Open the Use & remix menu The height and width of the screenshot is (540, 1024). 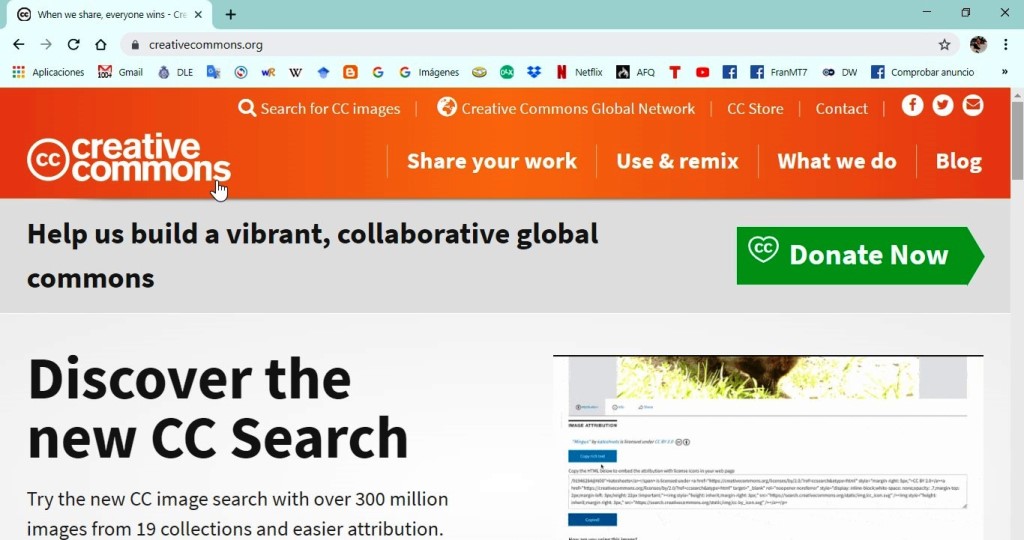click(677, 161)
